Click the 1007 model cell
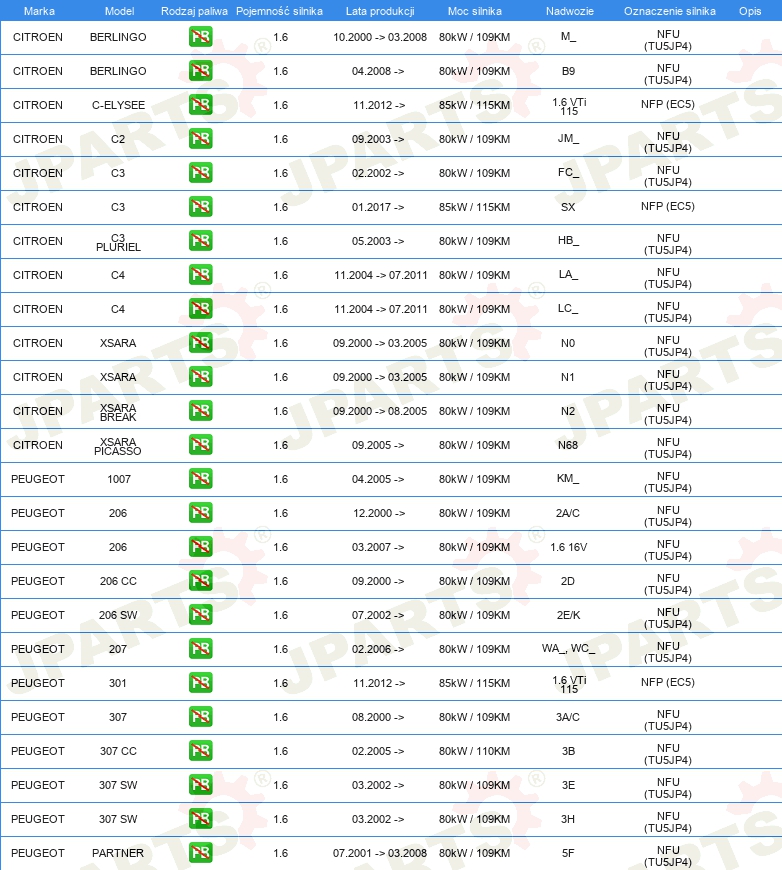782x870 pixels. coord(119,479)
